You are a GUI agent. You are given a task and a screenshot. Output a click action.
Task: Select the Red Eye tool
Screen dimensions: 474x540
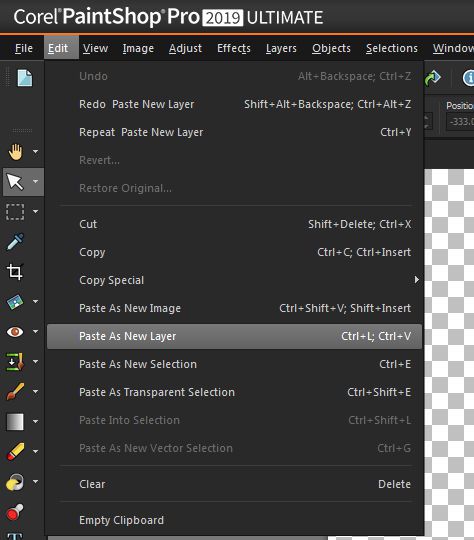15,332
